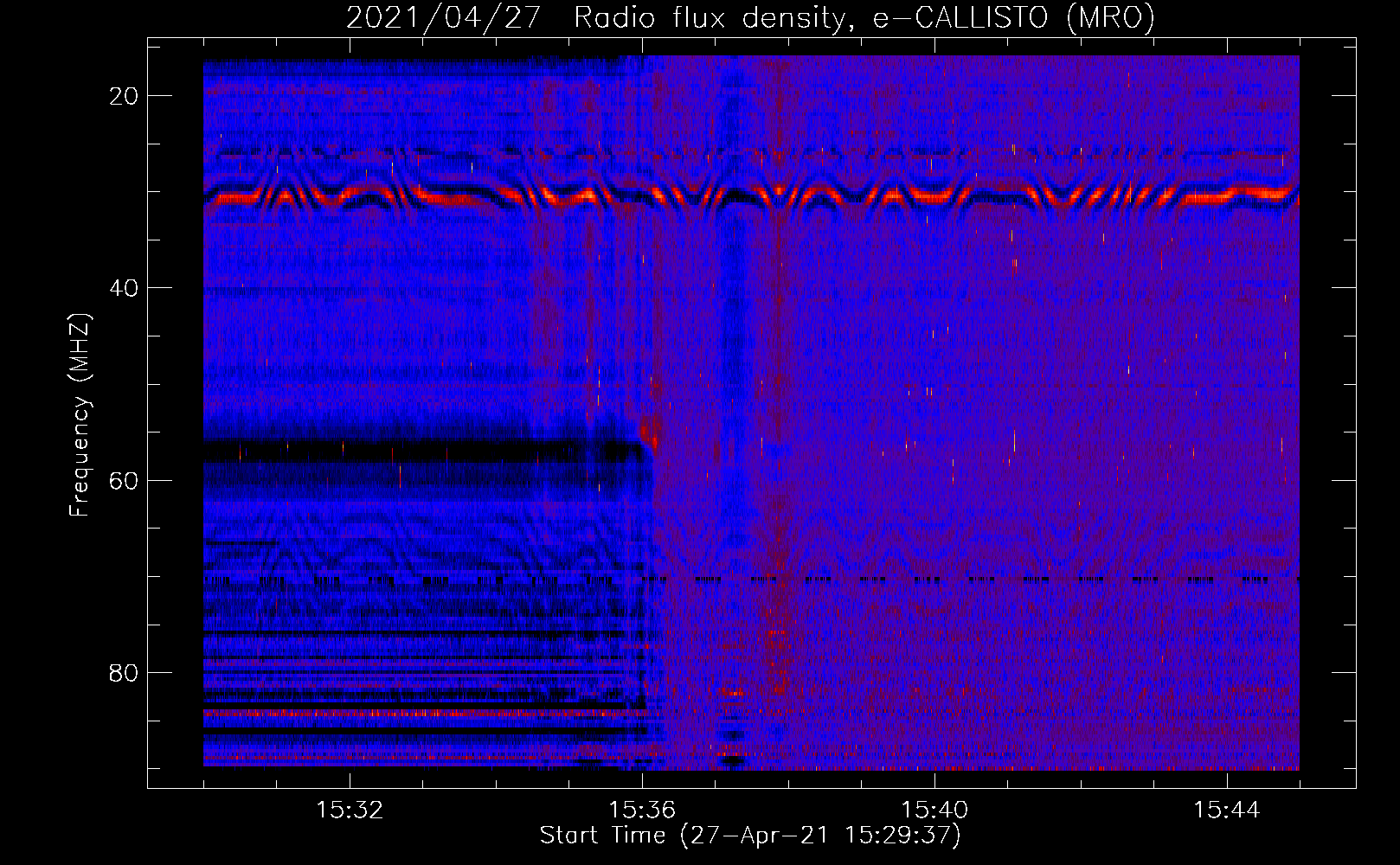
Task: Click the 80 frequency tick label
Action: pyautogui.click(x=125, y=673)
